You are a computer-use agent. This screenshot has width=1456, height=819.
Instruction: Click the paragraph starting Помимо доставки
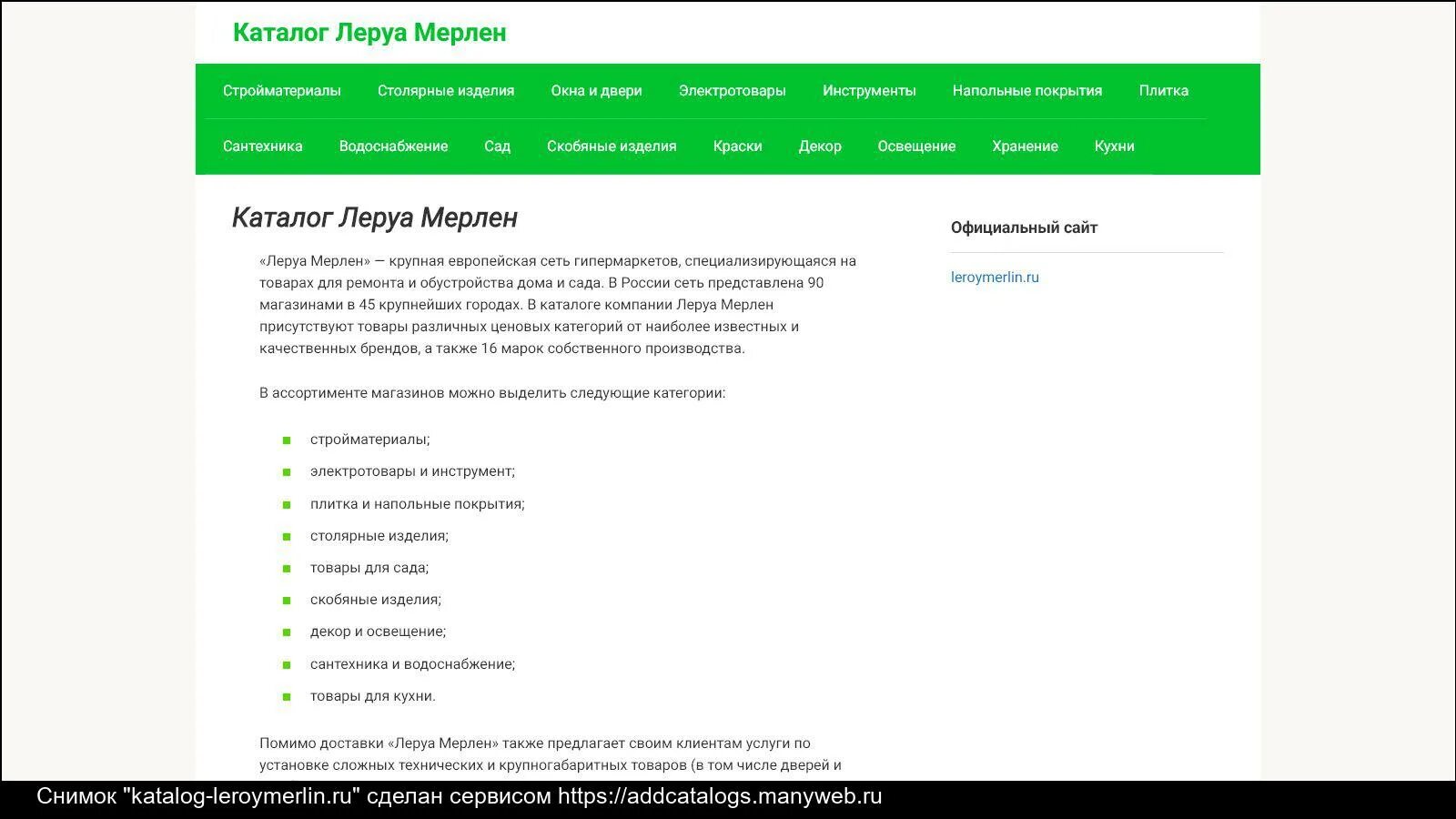tap(551, 754)
